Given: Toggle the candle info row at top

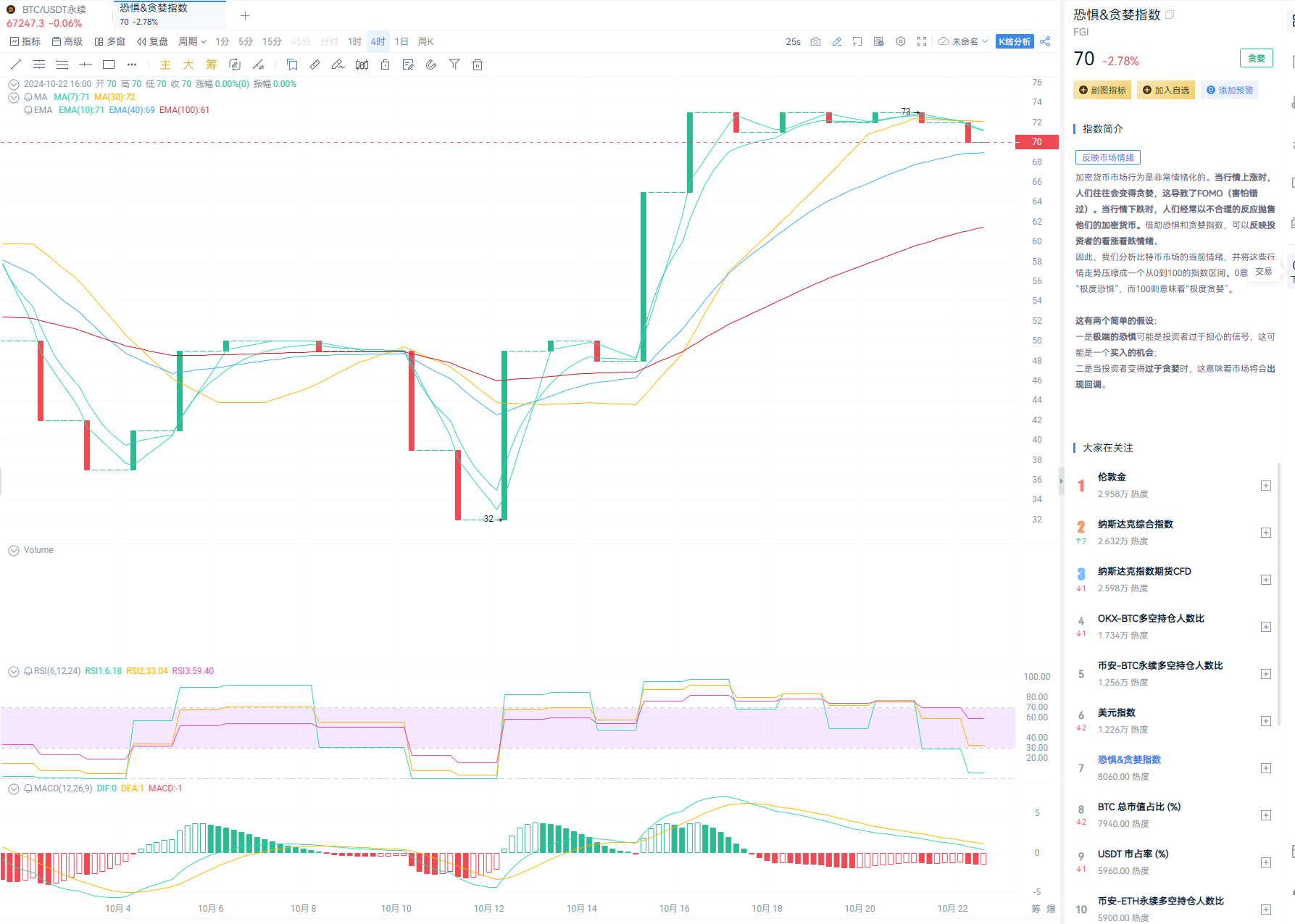Looking at the screenshot, I should (13, 84).
